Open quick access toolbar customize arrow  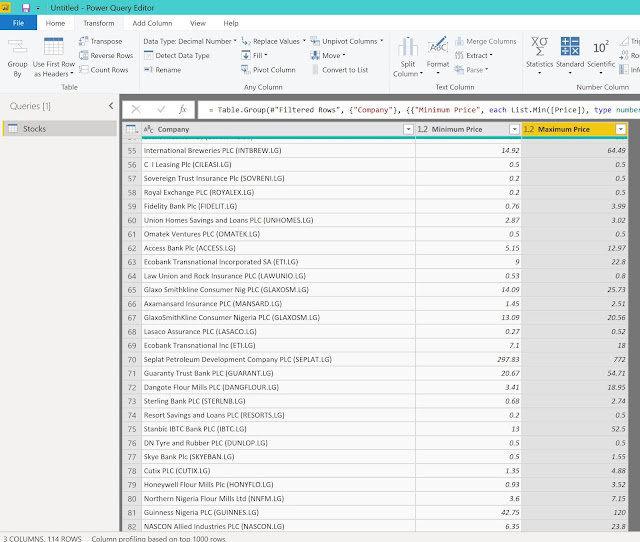pyautogui.click(x=38, y=8)
